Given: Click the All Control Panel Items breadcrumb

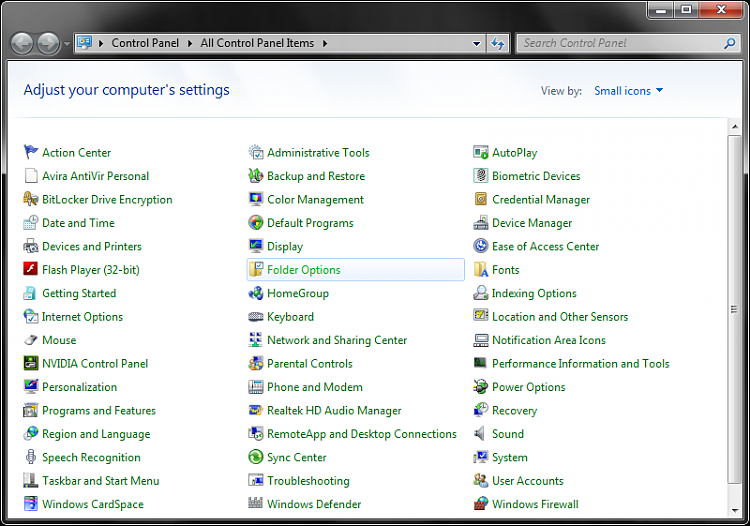Looking at the screenshot, I should (257, 43).
